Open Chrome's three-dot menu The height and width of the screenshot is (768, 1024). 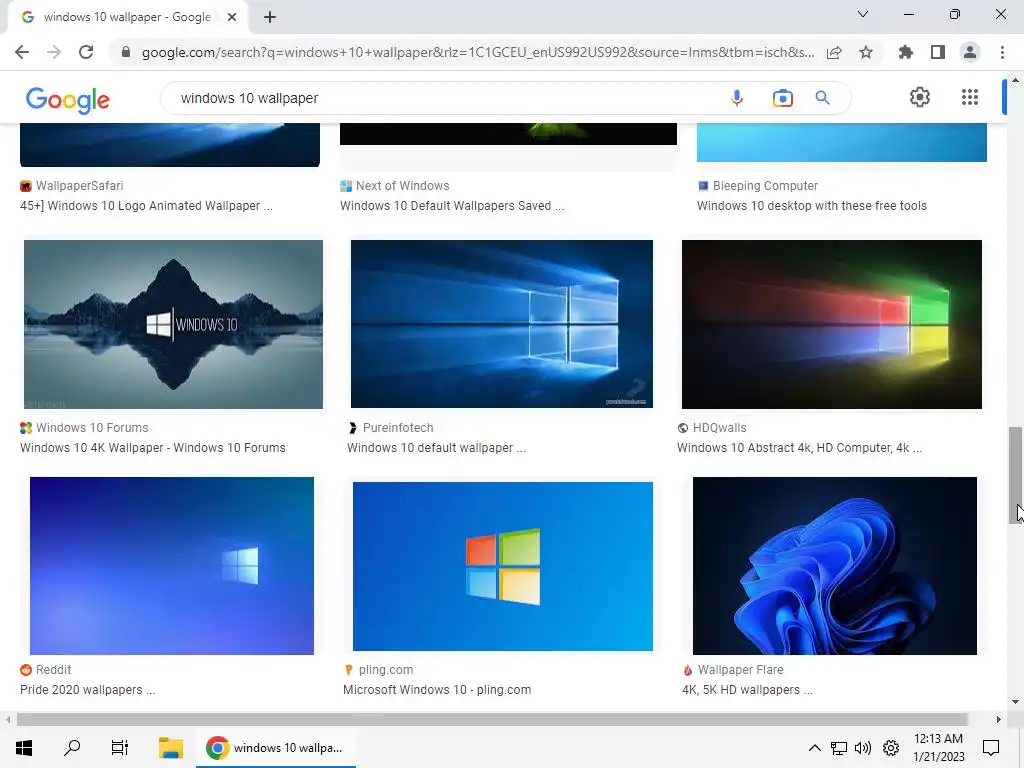(x=1002, y=52)
